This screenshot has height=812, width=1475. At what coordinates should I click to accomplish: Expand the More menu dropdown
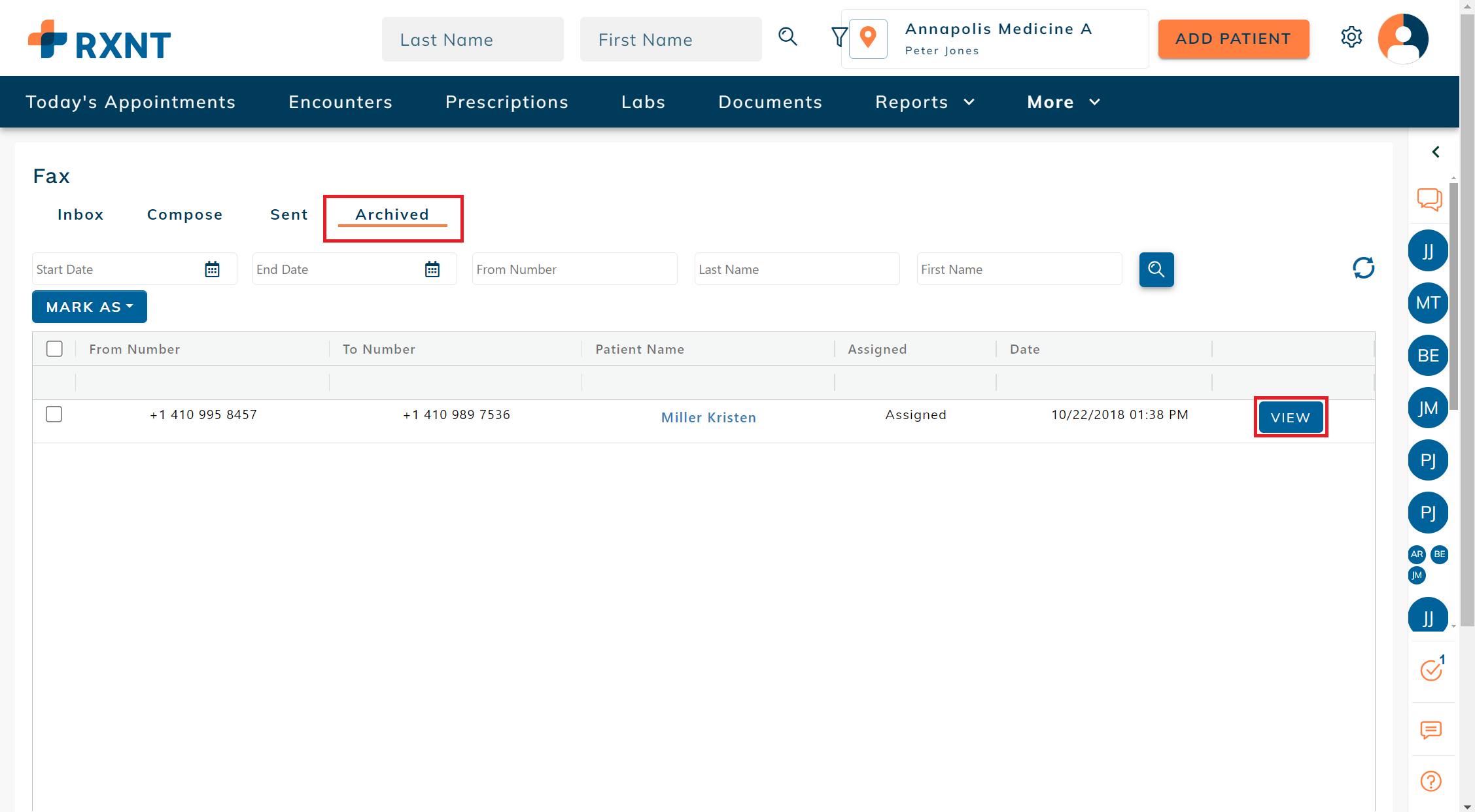[1064, 102]
